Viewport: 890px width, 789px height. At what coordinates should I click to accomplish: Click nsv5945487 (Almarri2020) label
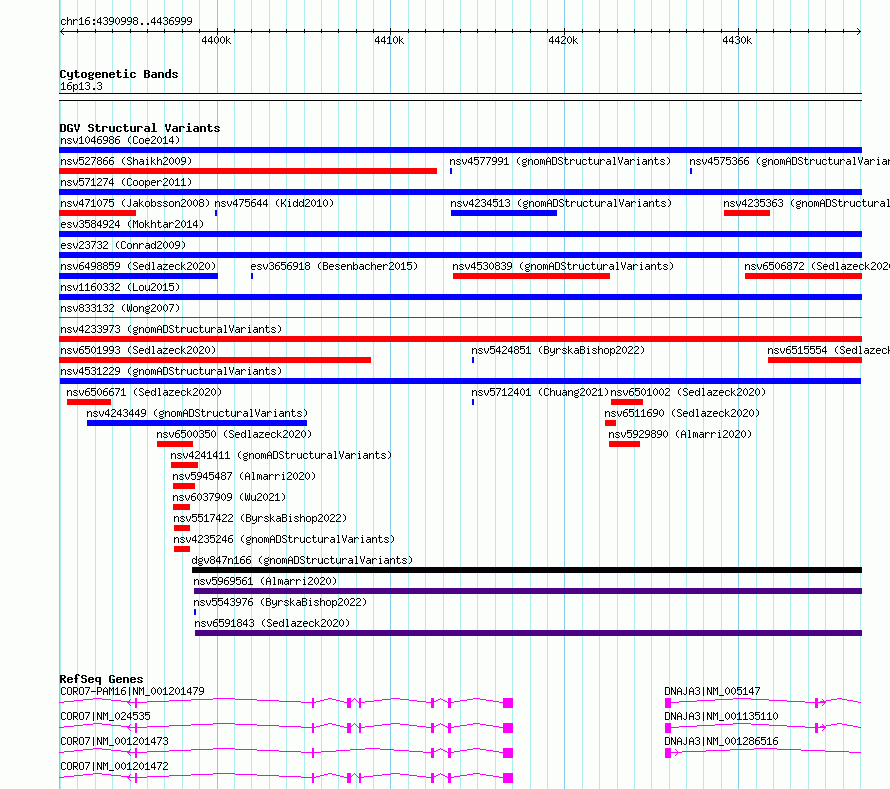(244, 476)
